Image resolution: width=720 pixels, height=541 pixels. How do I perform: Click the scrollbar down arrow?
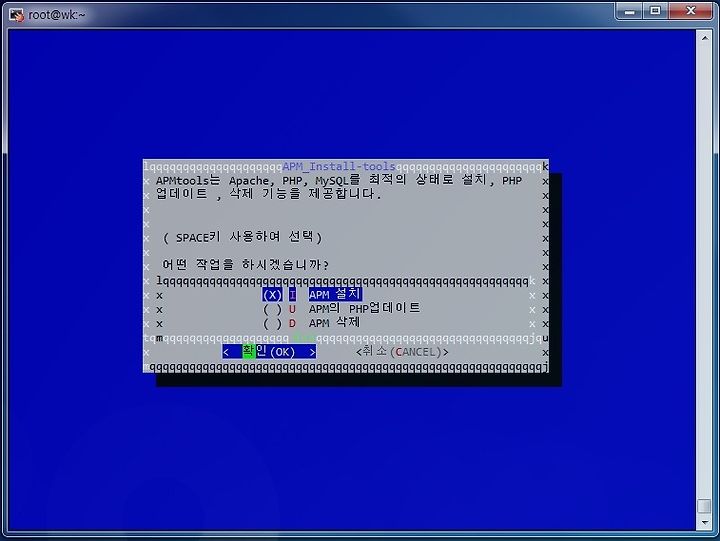click(704, 522)
